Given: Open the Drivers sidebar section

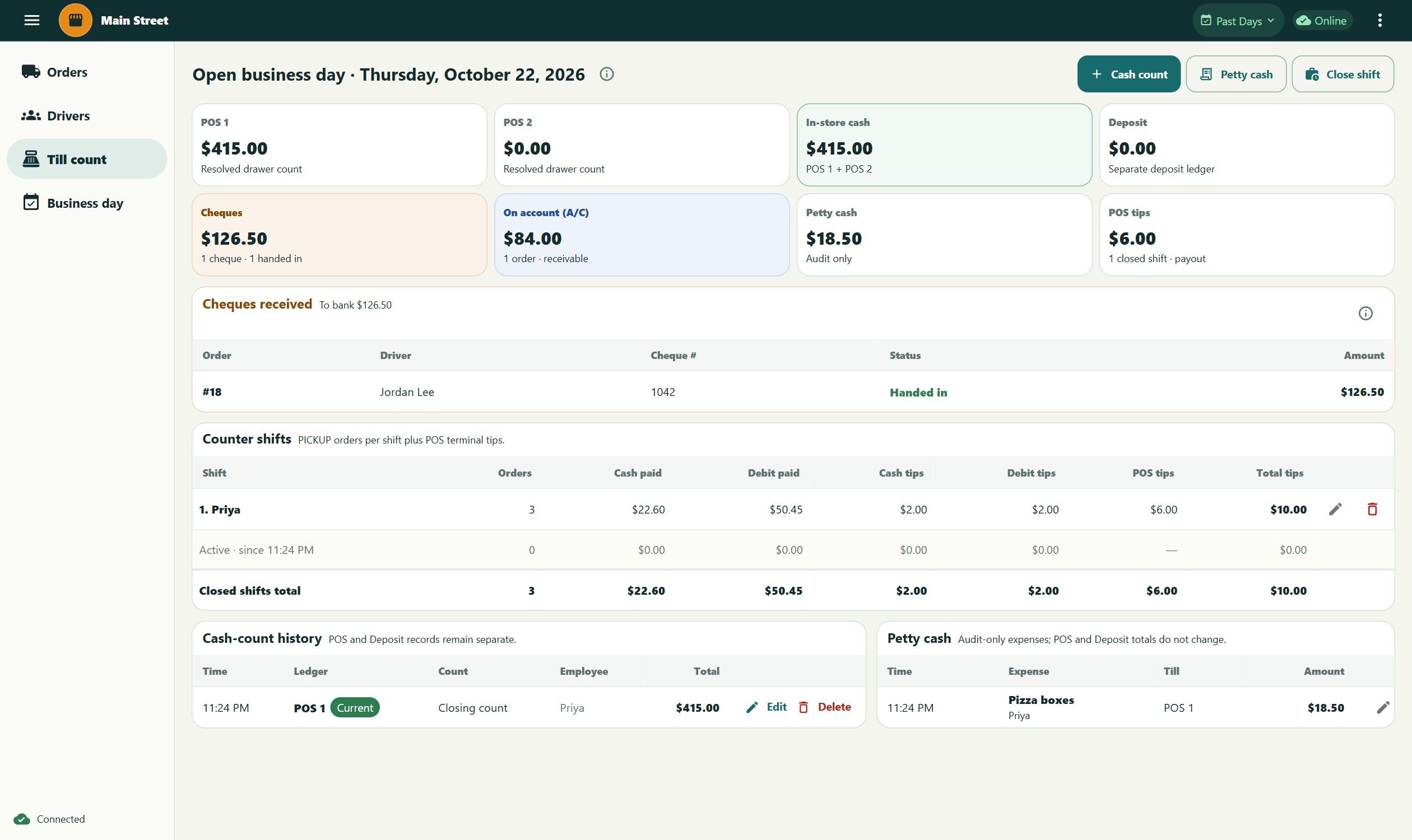Looking at the screenshot, I should 87,115.
